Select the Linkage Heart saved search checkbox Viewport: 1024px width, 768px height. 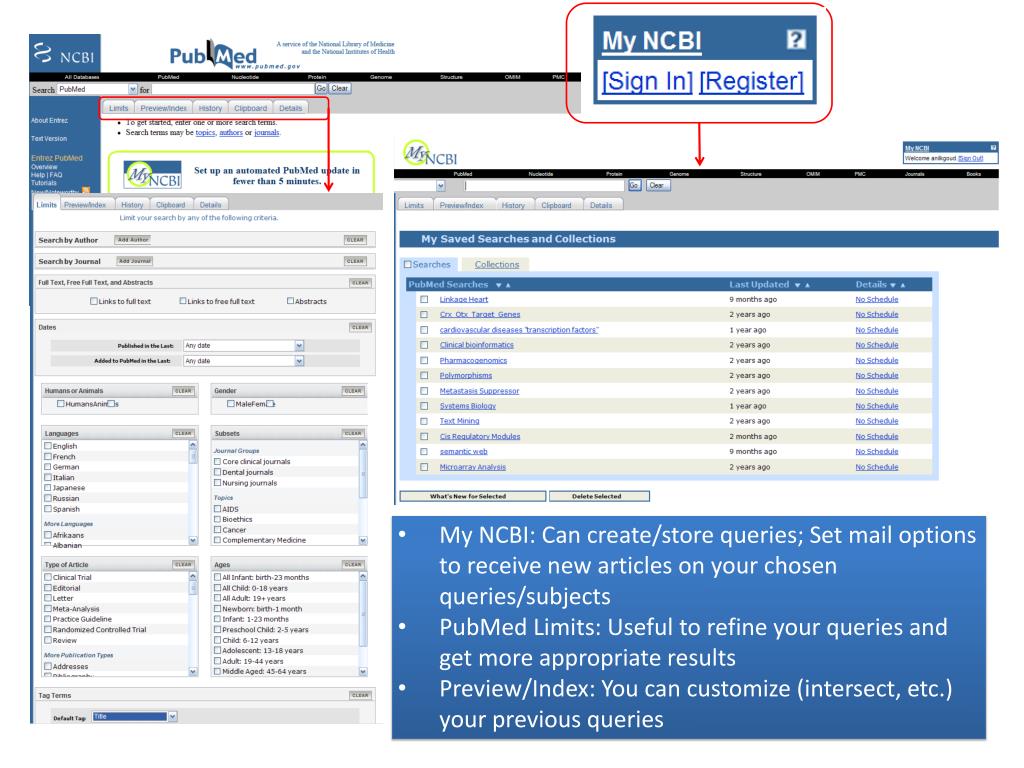click(424, 299)
